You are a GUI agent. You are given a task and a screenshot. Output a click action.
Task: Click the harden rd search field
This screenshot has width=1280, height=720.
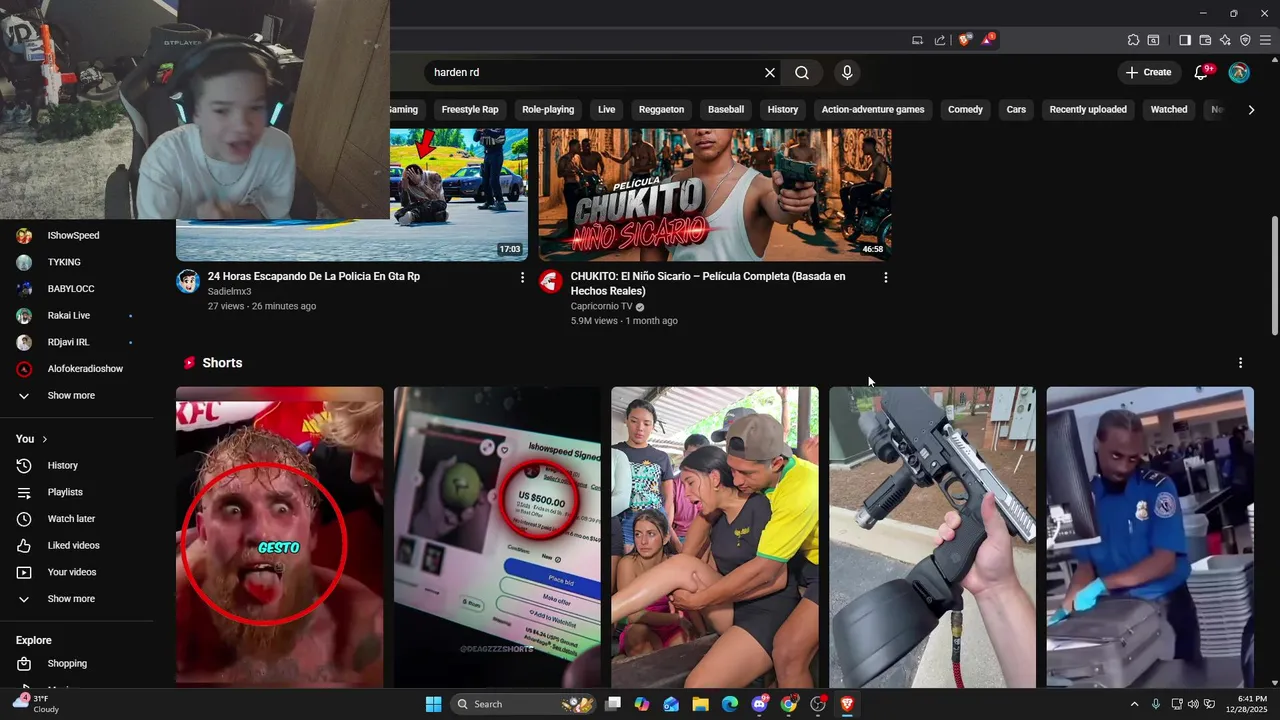[x=595, y=72]
